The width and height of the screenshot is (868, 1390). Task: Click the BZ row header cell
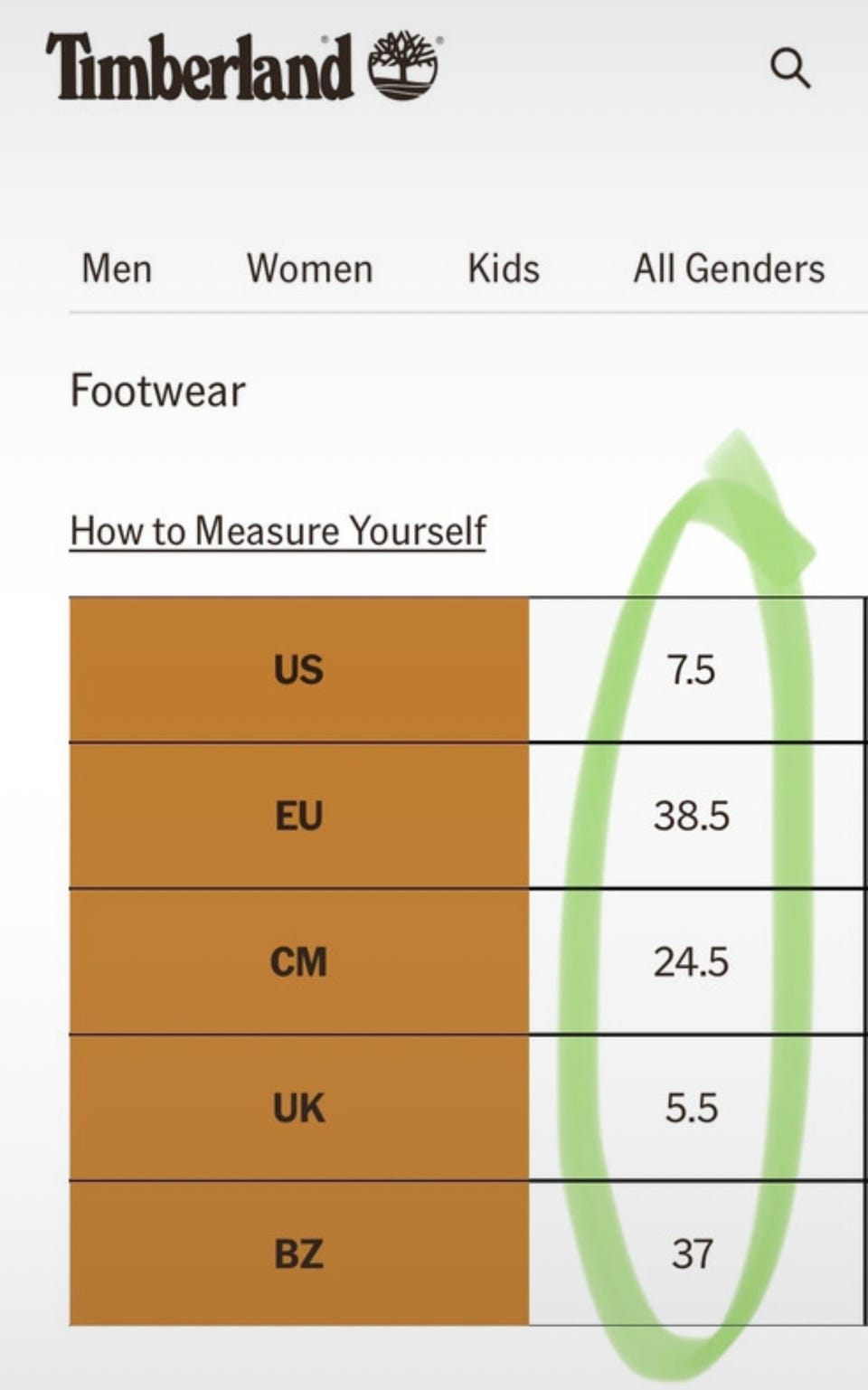[298, 1254]
